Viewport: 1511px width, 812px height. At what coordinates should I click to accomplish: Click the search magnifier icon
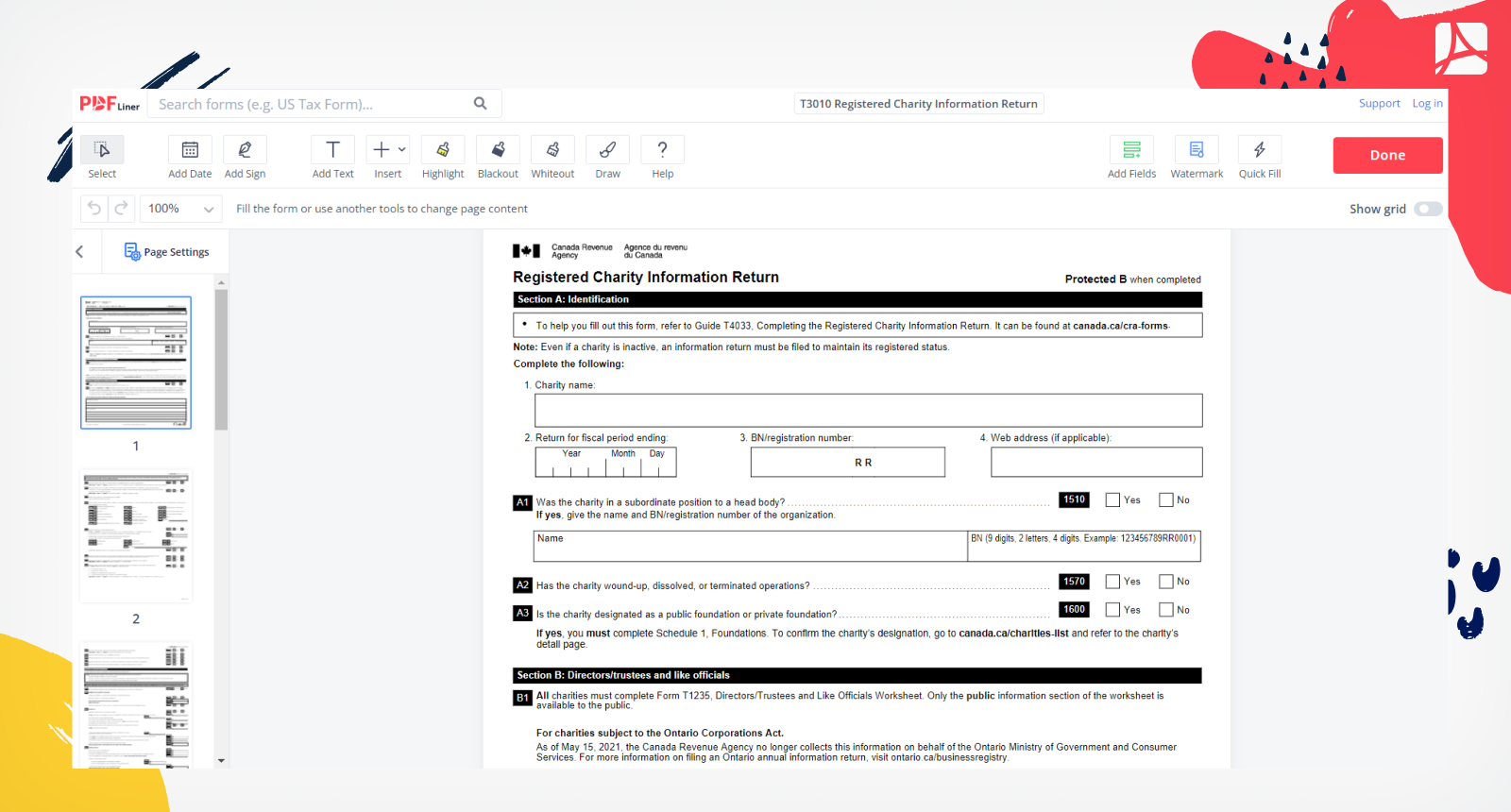coord(480,104)
